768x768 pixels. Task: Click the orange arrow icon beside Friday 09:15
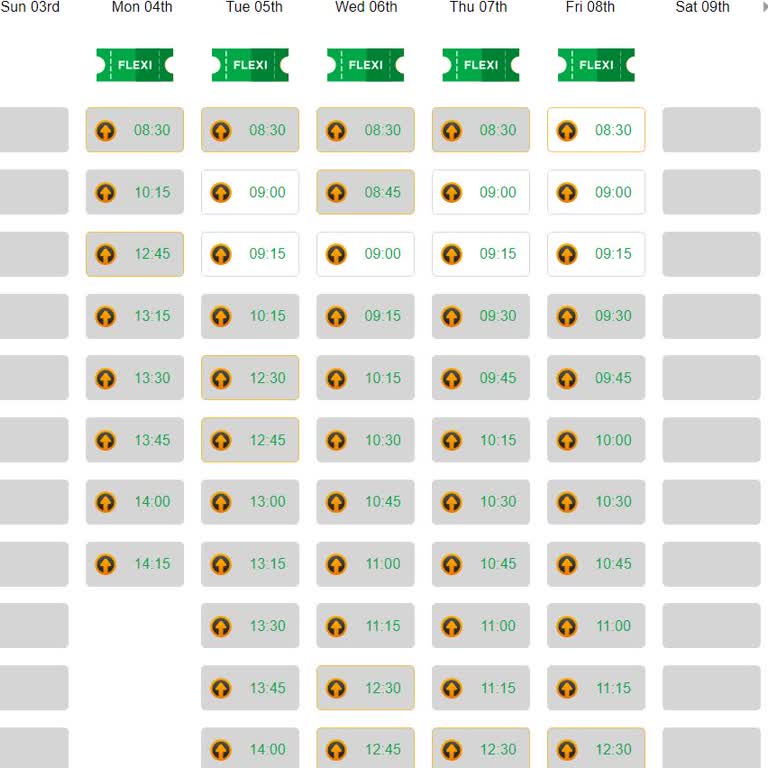coord(567,254)
